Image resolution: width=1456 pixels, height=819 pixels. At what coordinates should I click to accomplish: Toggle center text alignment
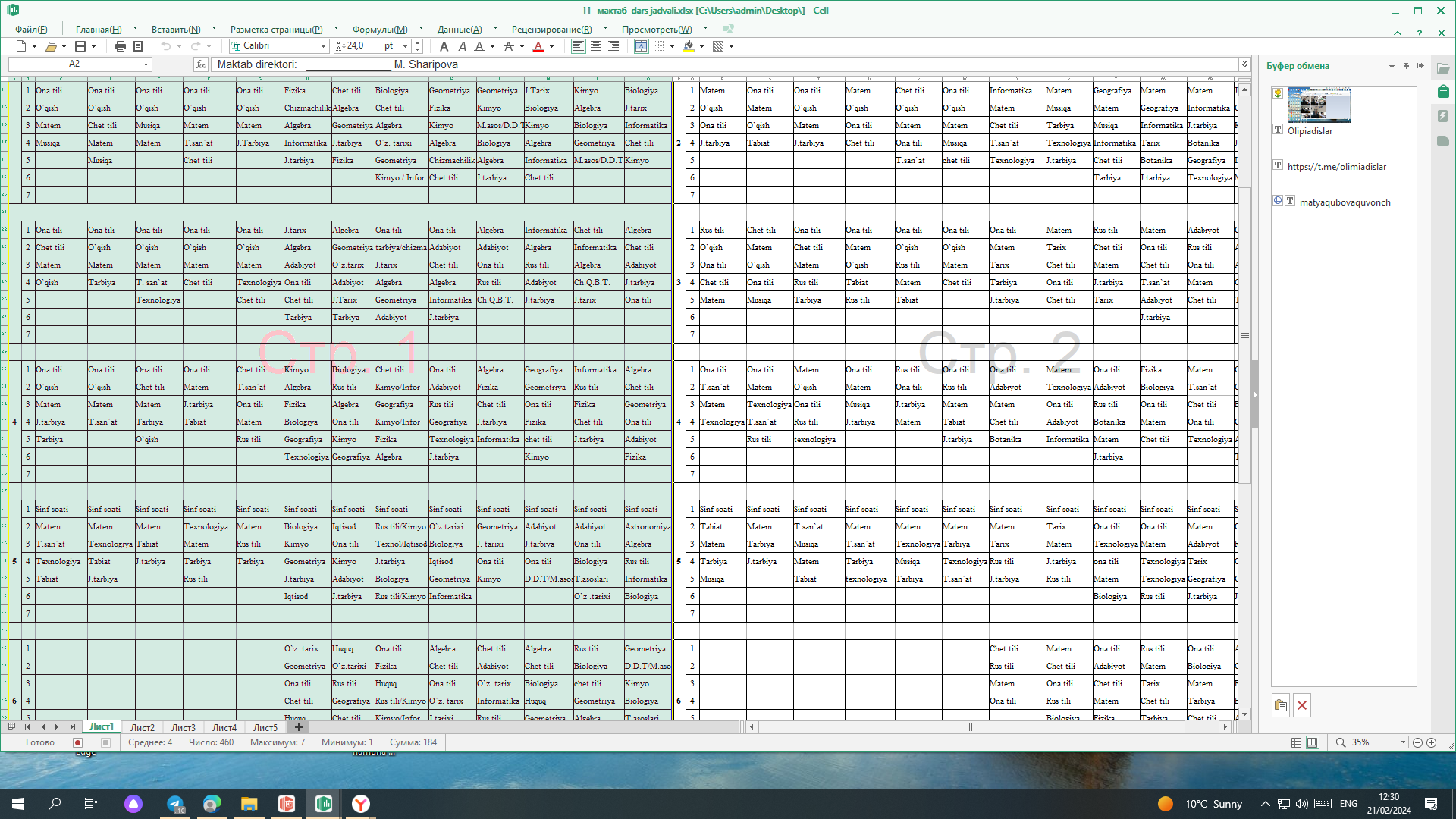tap(596, 46)
